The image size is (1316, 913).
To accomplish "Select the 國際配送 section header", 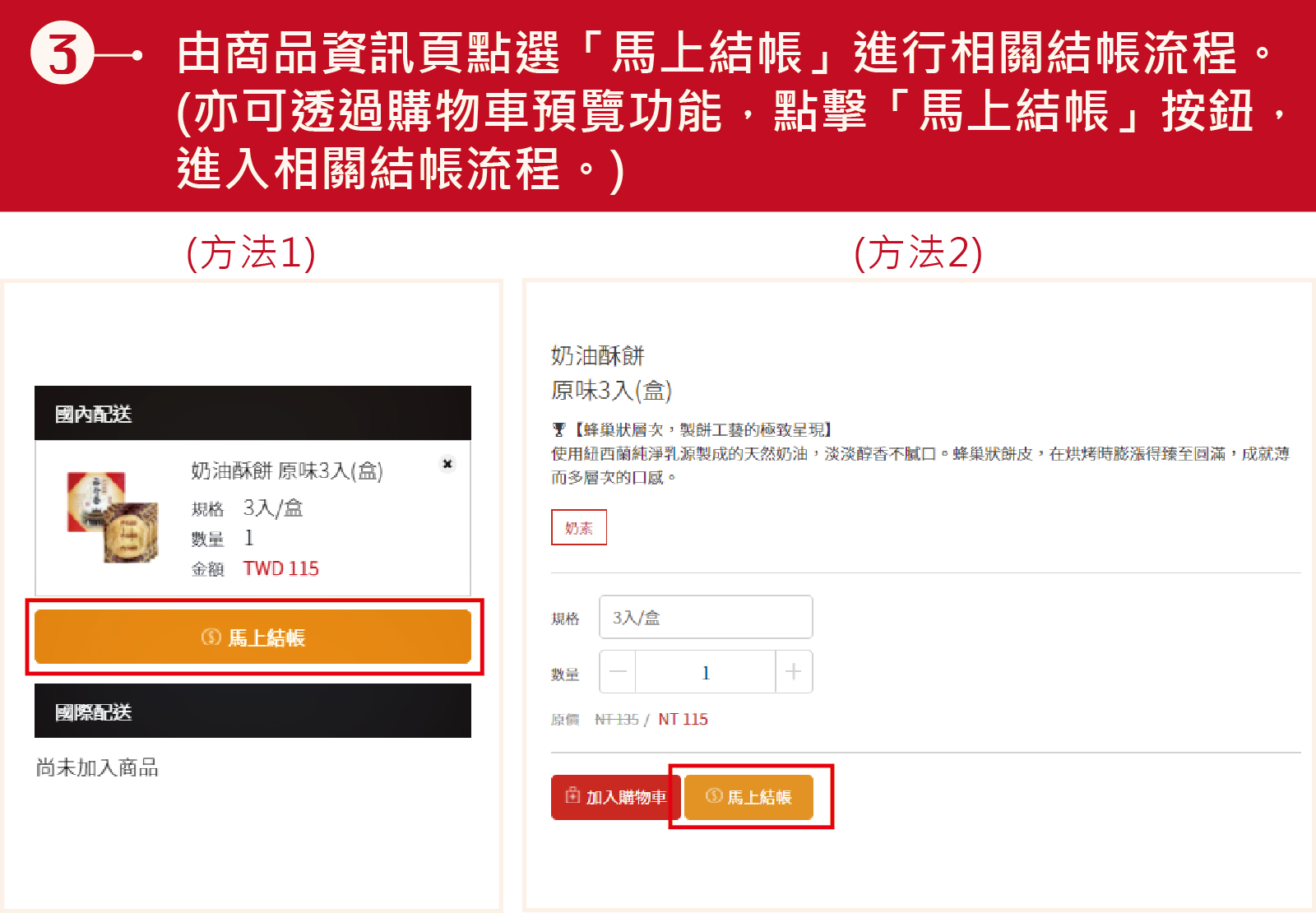I will [x=253, y=711].
